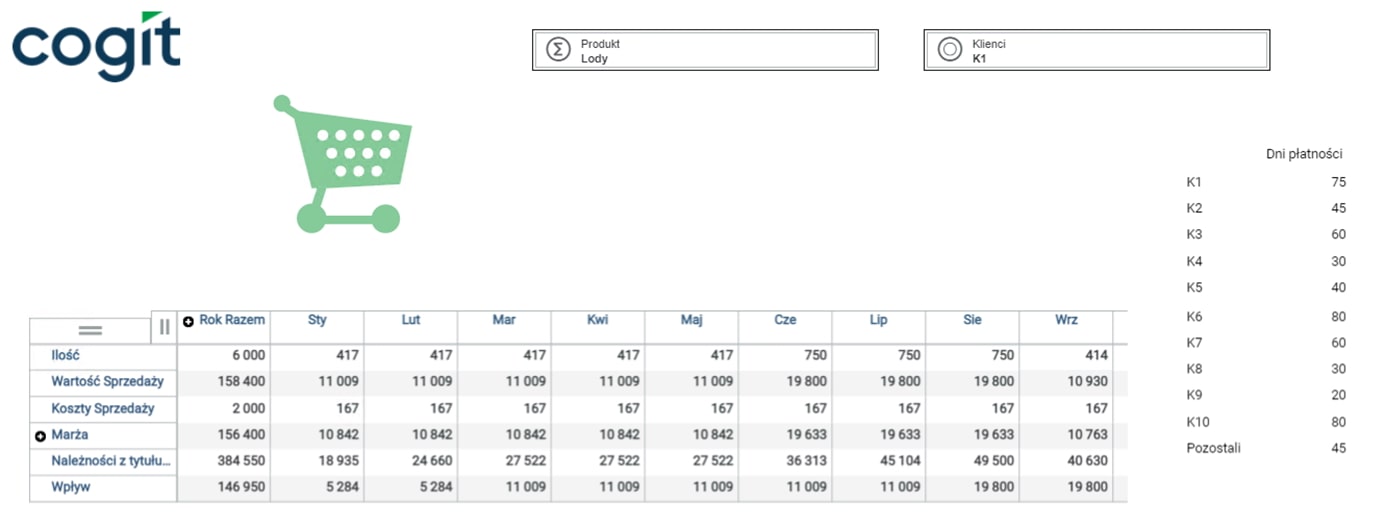
Task: Click the Wpływ row label
Action: (x=70, y=486)
